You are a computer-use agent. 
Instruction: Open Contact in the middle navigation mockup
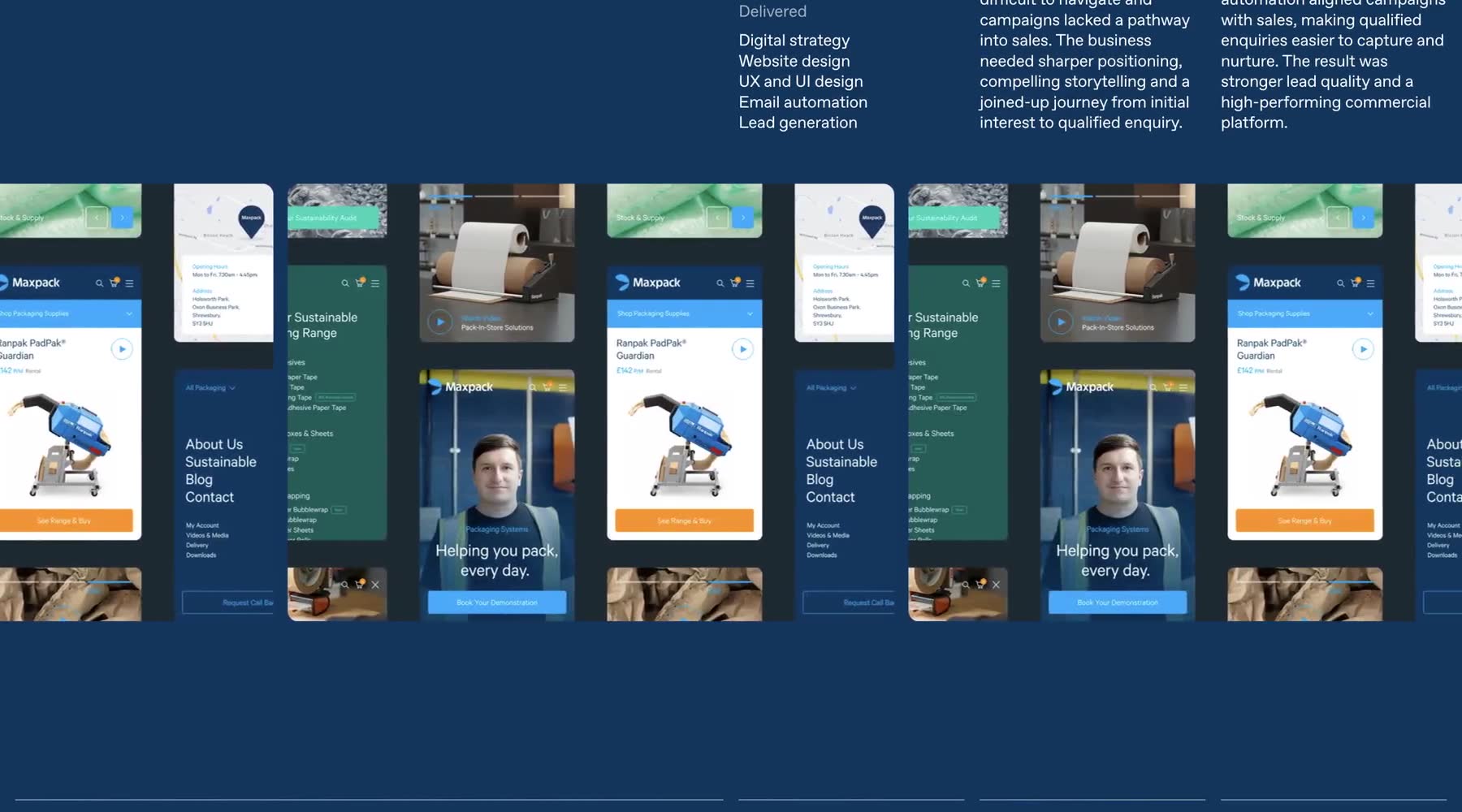pos(830,497)
